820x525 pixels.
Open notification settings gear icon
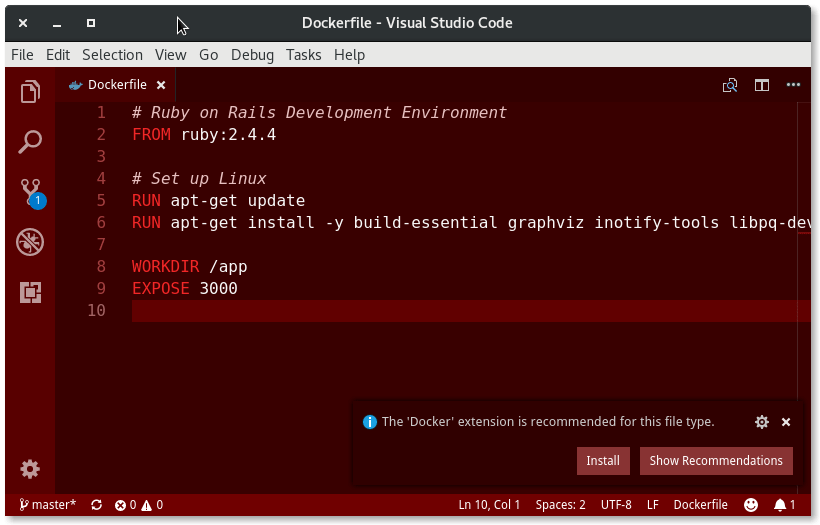click(762, 422)
